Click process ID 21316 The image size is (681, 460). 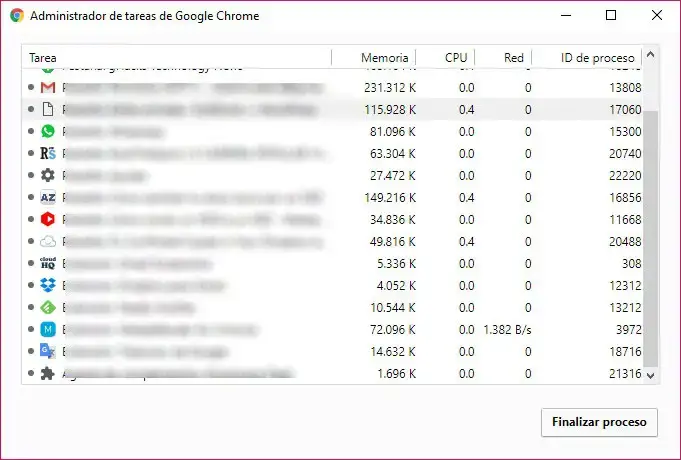(x=625, y=374)
